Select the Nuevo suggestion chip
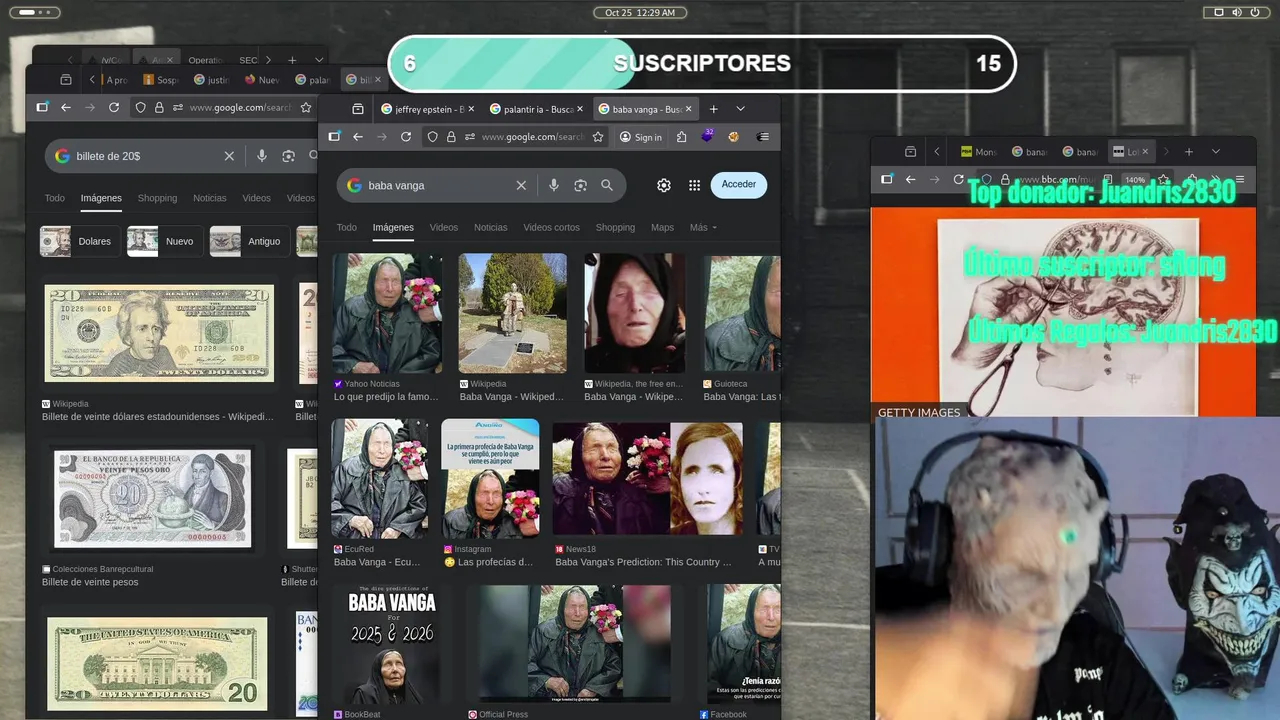 coord(165,241)
